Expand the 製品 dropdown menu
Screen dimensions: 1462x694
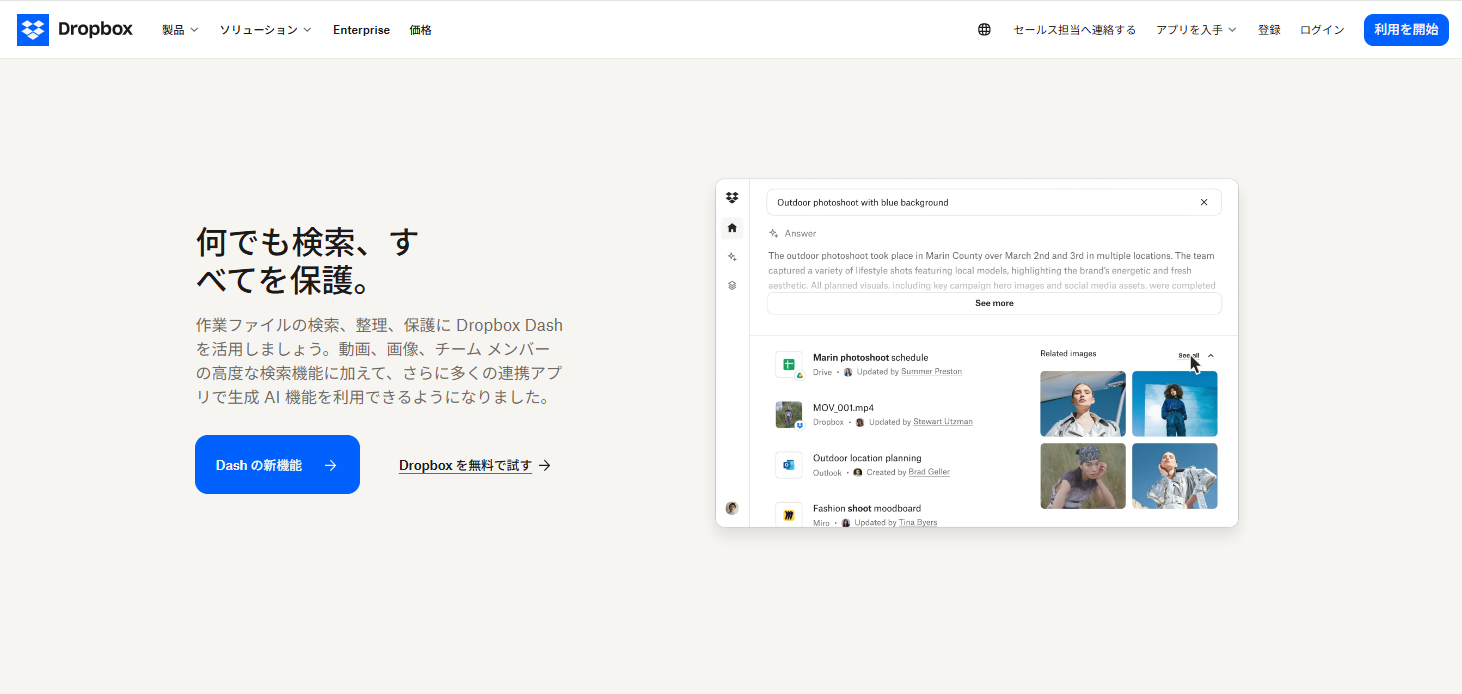coord(180,30)
